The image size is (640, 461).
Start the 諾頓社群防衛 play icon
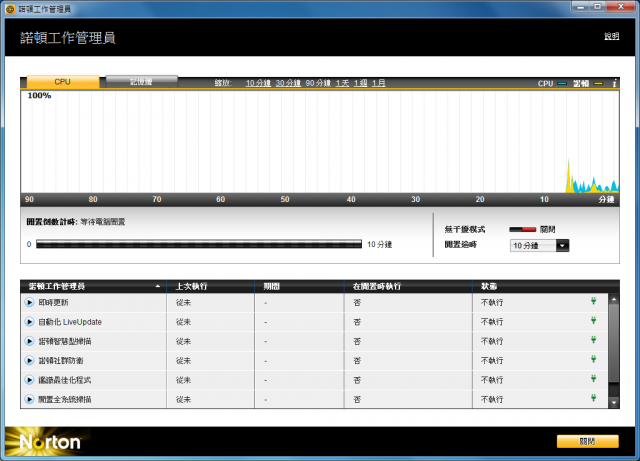coord(29,361)
